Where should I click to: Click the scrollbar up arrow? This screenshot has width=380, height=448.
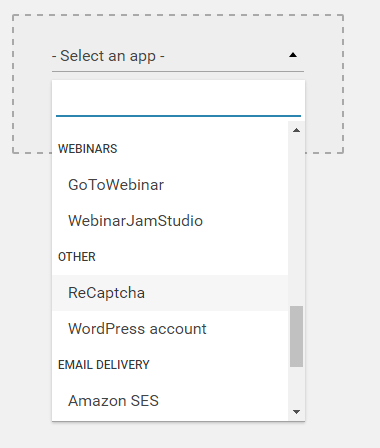point(296,130)
